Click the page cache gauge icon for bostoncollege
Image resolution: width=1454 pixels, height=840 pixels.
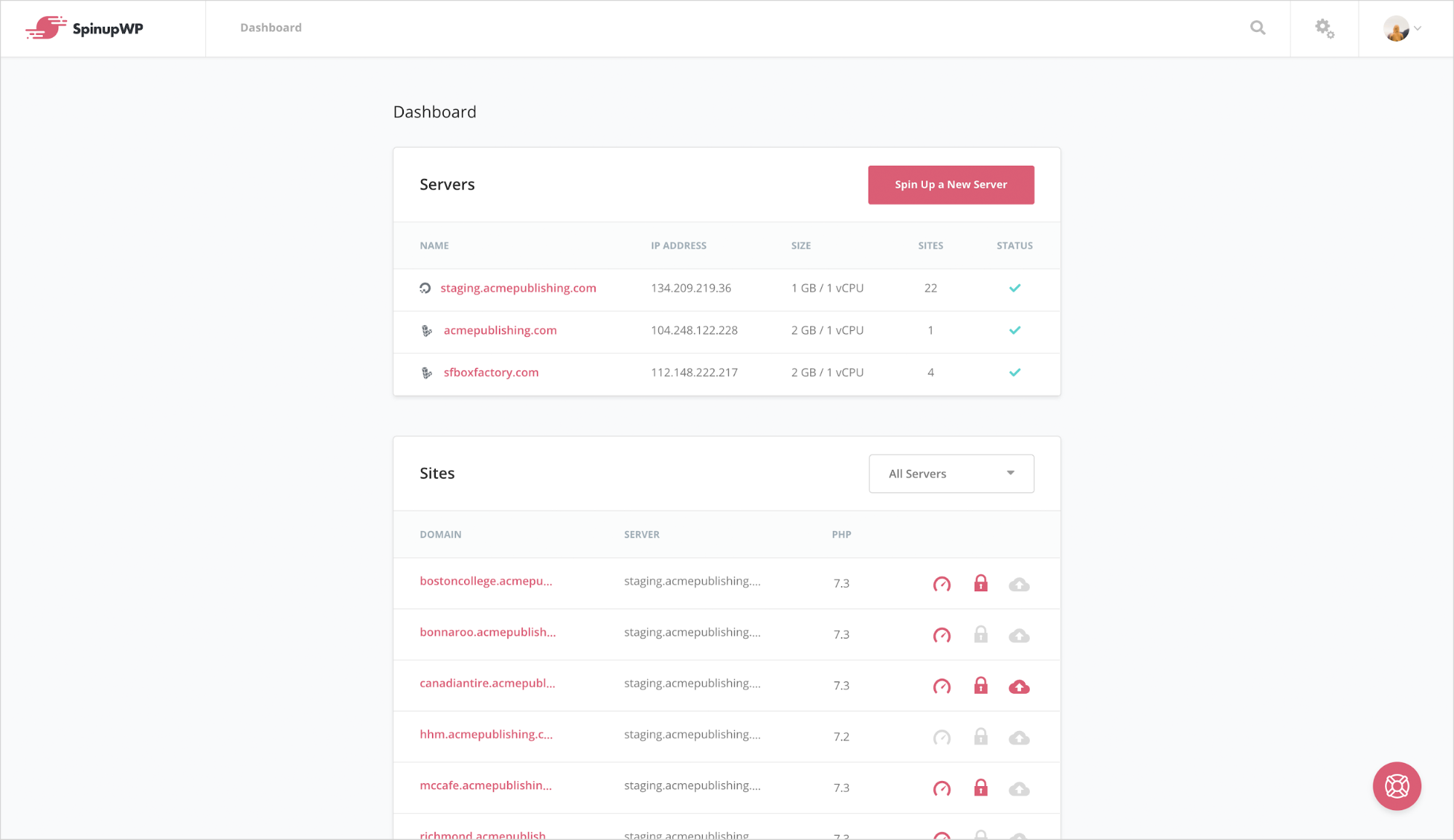(942, 584)
